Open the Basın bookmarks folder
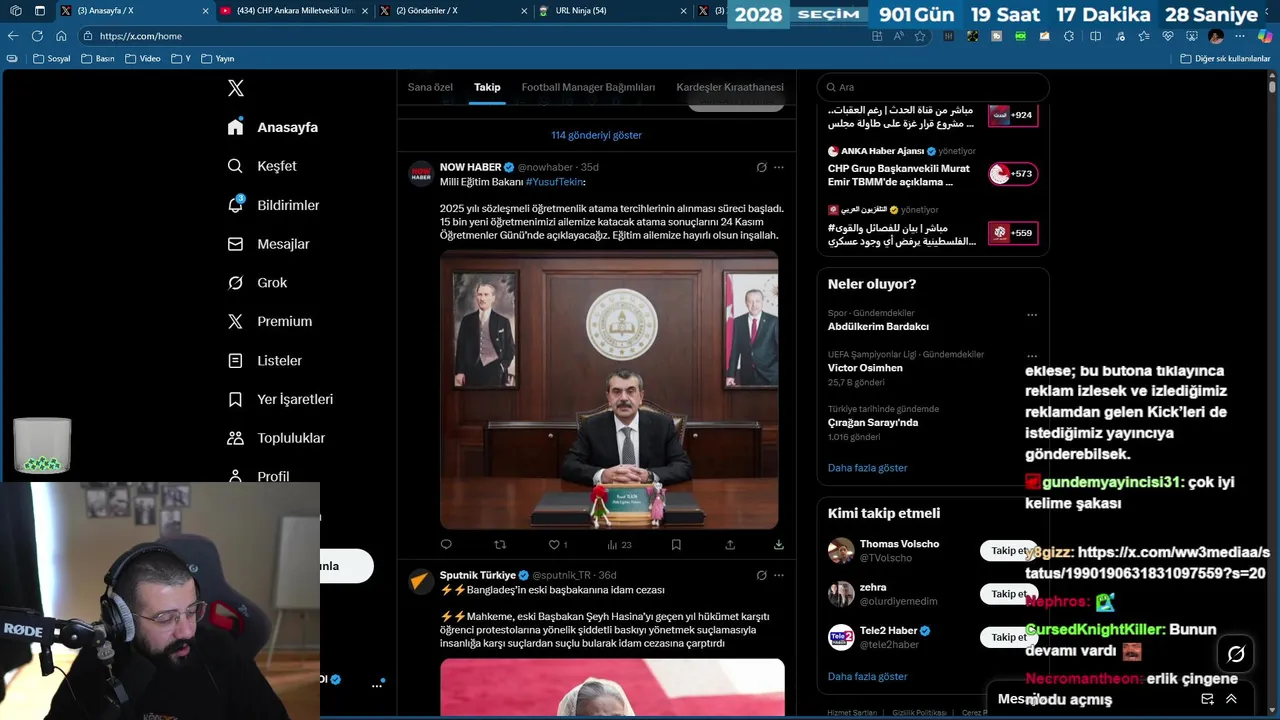The height and width of the screenshot is (720, 1280). click(x=98, y=59)
